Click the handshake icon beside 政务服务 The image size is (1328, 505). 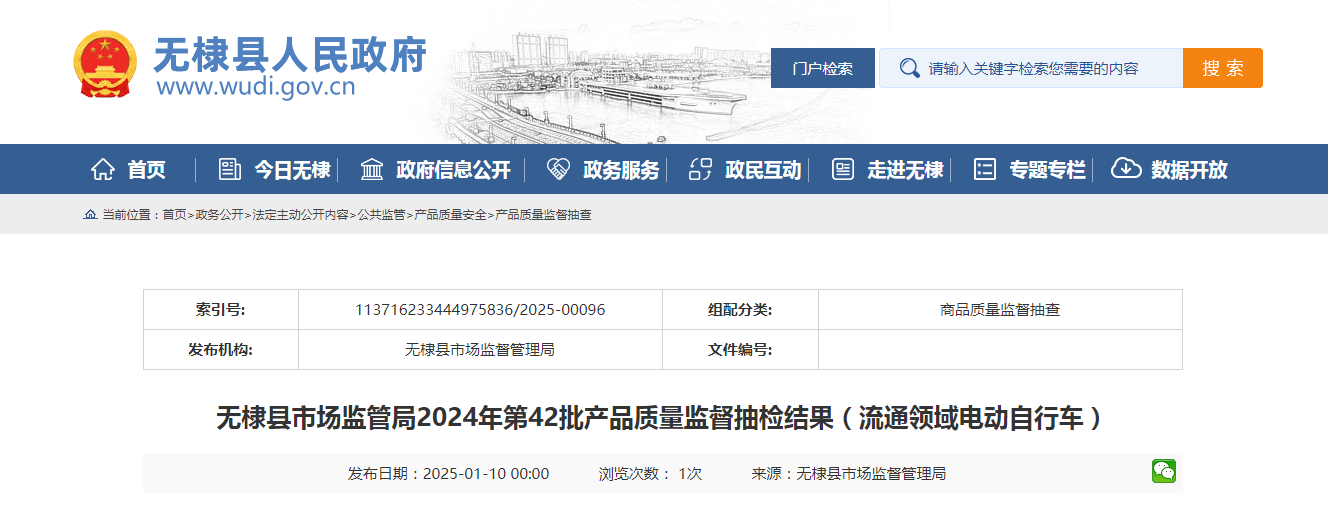point(558,170)
